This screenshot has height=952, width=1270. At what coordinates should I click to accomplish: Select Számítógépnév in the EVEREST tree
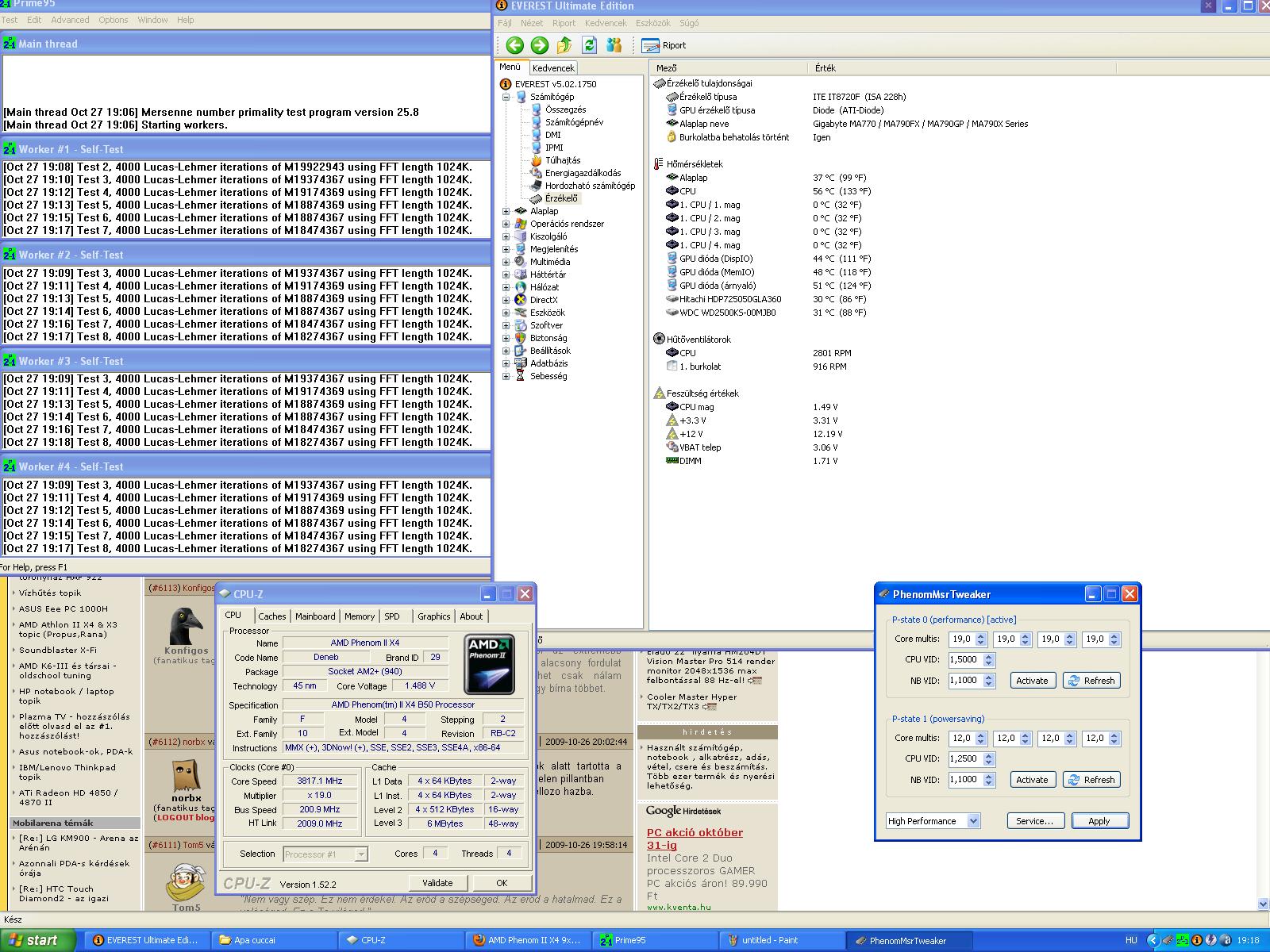(574, 122)
